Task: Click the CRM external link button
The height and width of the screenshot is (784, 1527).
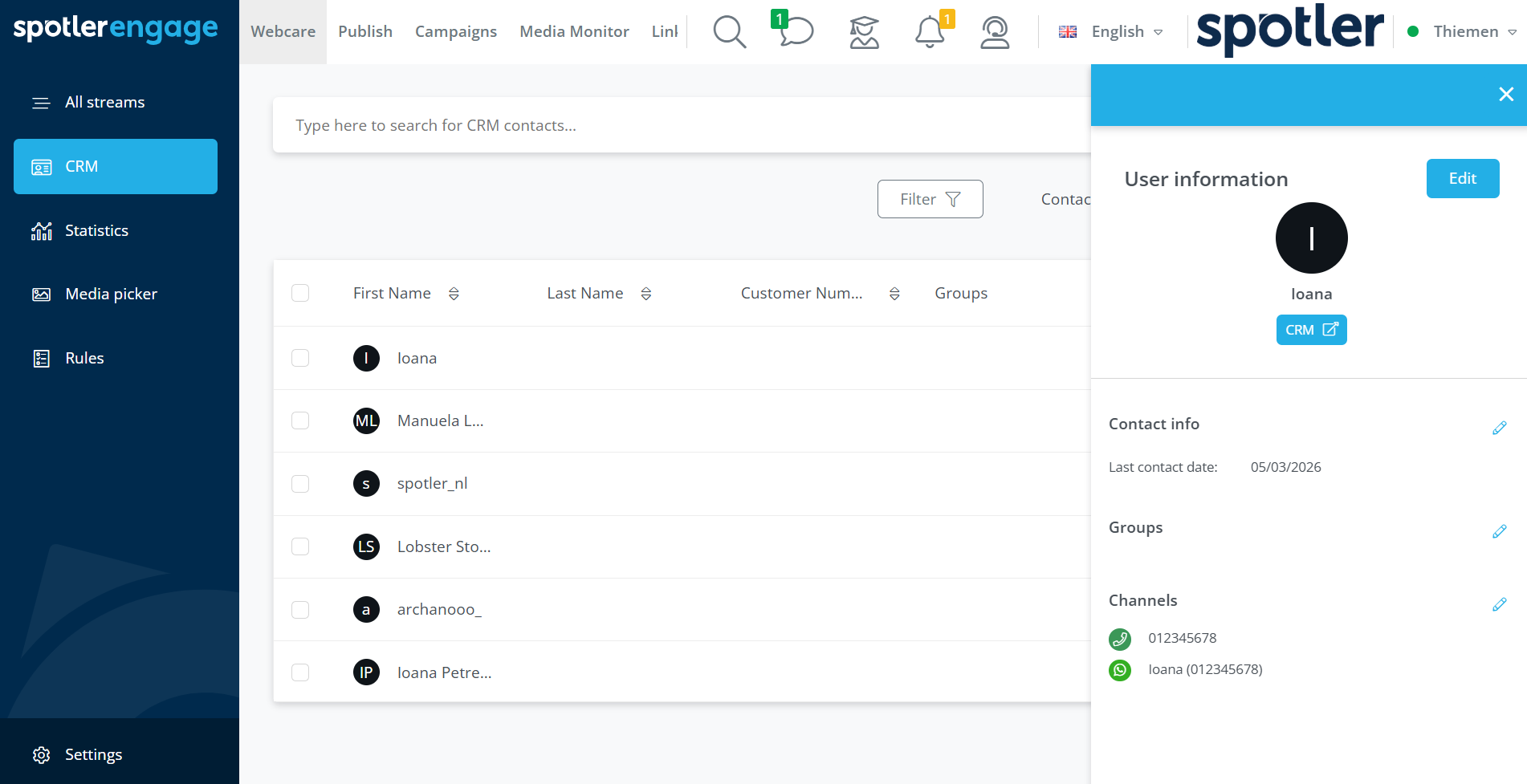Action: coord(1311,330)
